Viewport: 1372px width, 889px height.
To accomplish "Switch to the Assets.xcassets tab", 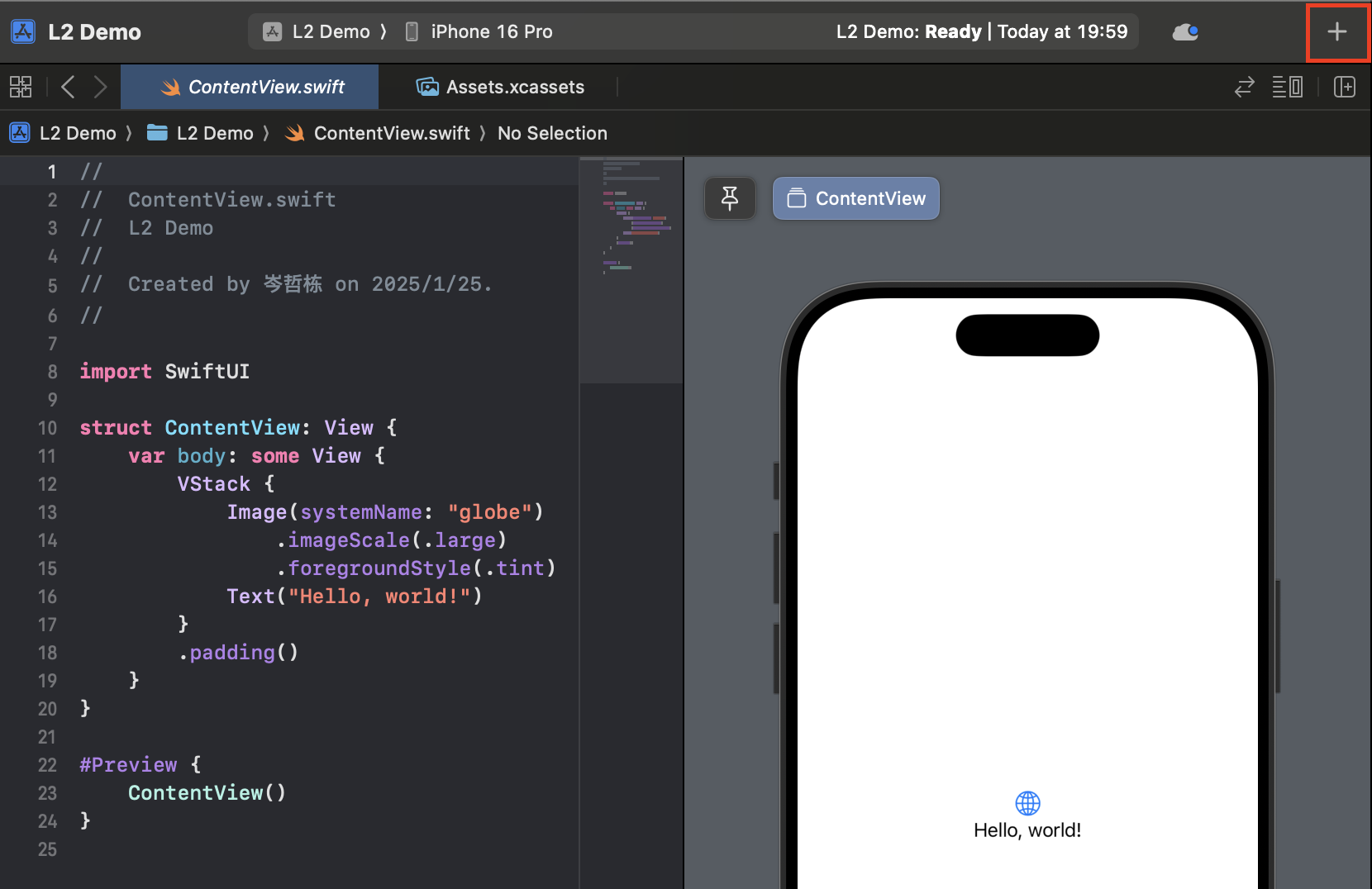I will pyautogui.click(x=500, y=87).
